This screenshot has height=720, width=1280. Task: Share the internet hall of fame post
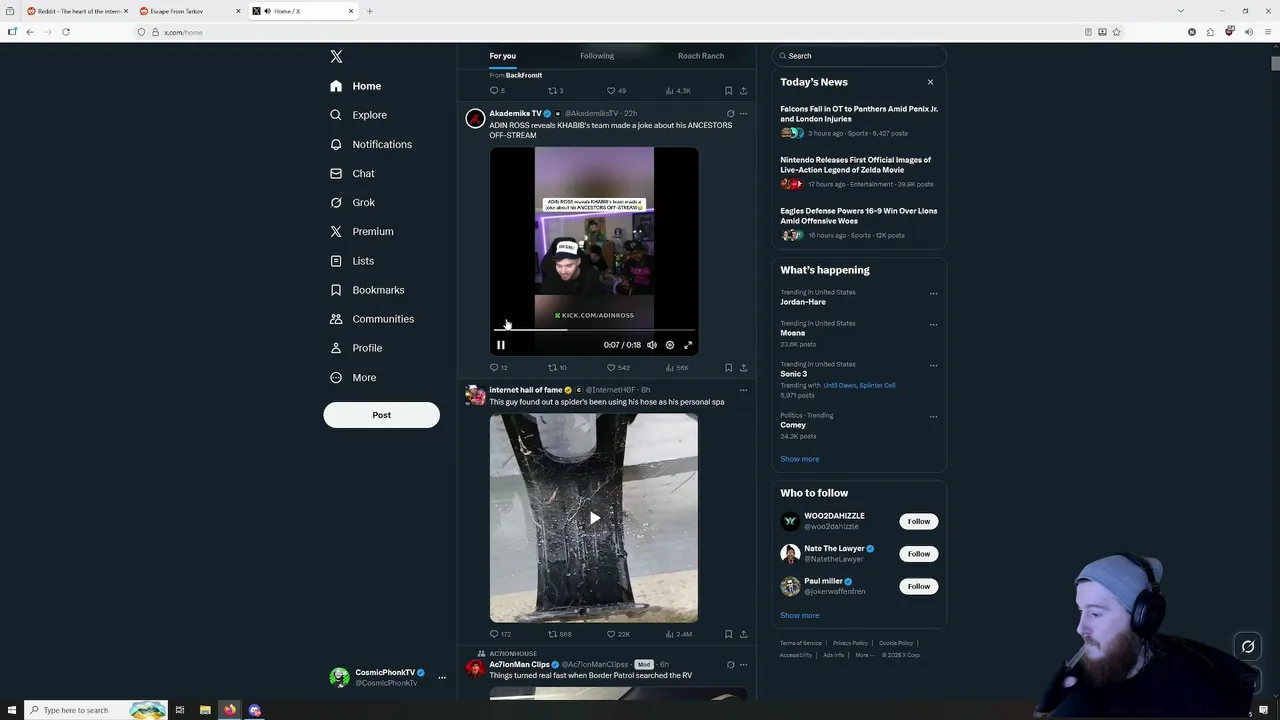coord(743,634)
